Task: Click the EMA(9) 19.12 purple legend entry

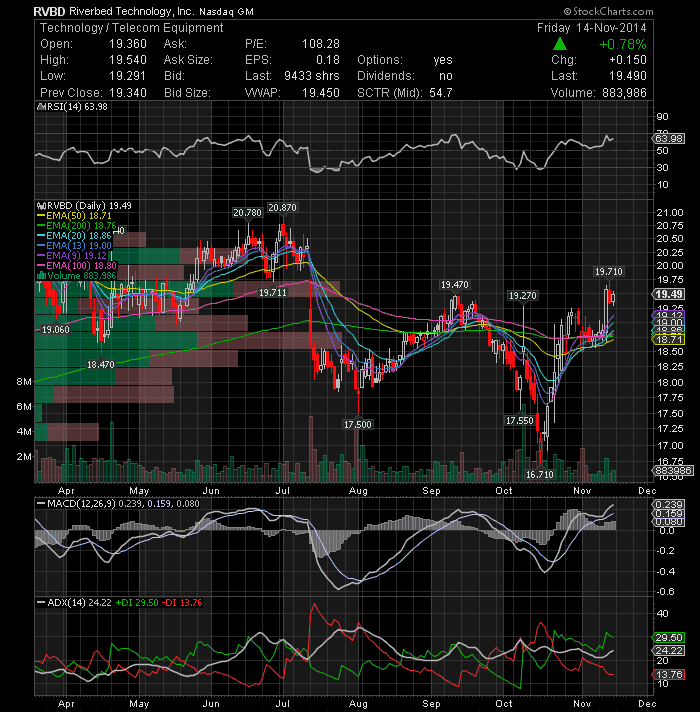Action: 72,256
